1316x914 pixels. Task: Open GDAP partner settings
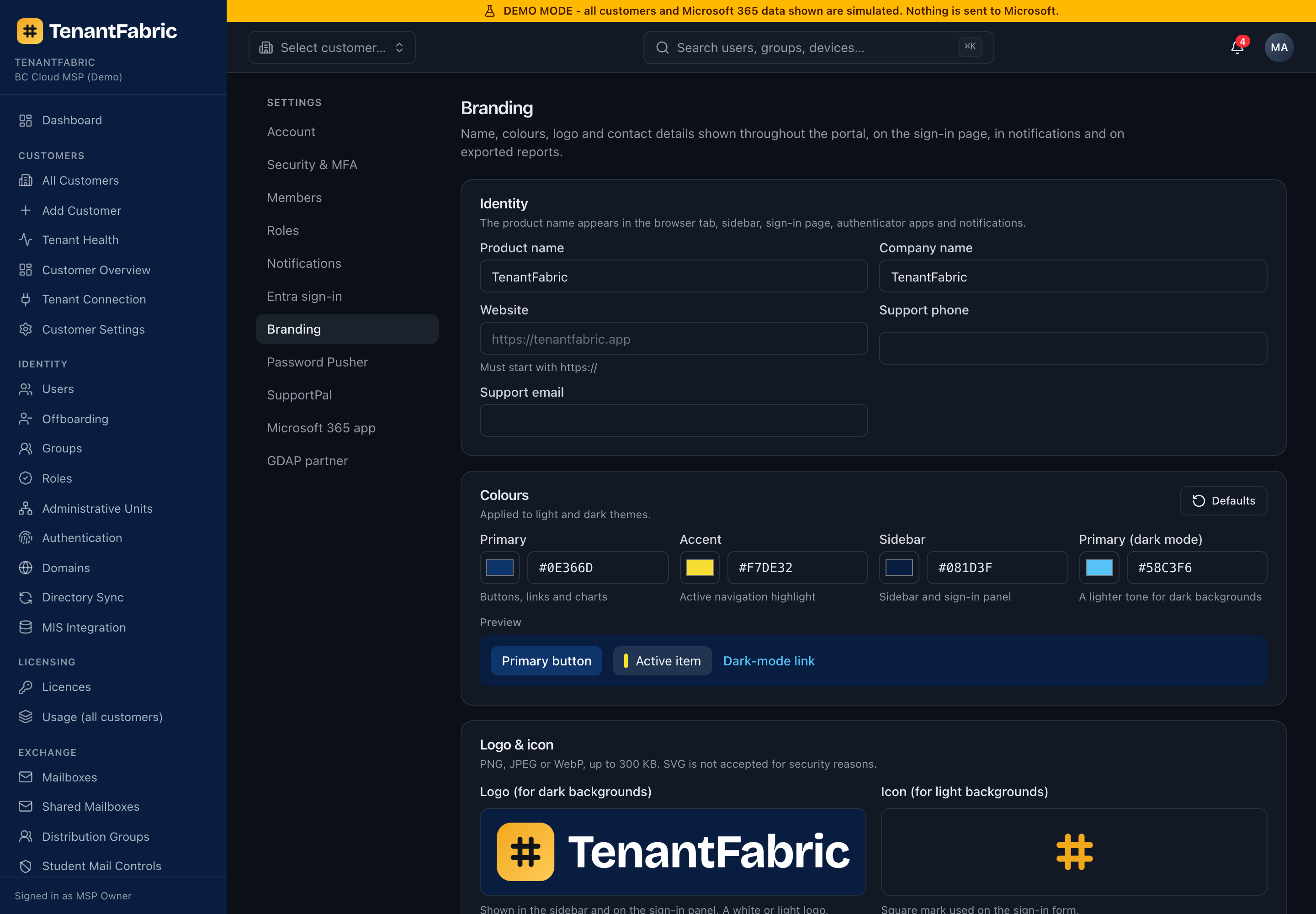(x=347, y=461)
